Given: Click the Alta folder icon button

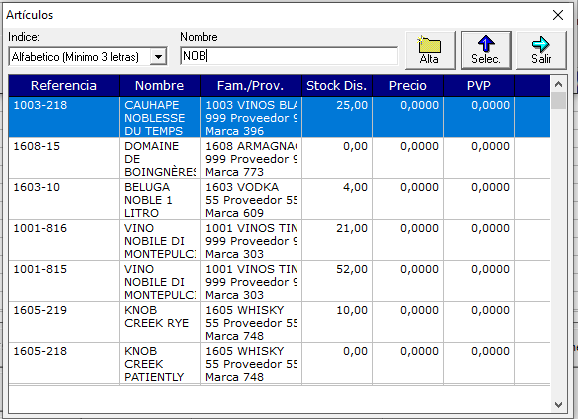Looking at the screenshot, I should (430, 50).
